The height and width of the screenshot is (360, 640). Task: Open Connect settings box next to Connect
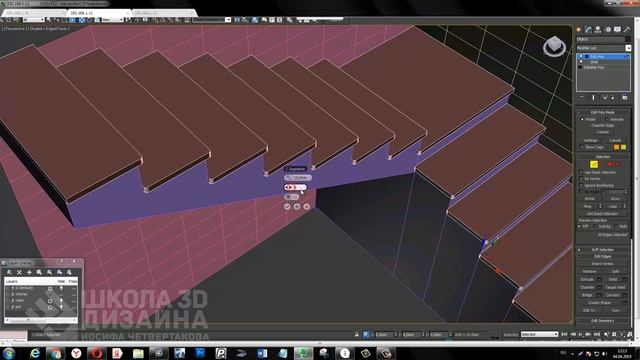pos(624,295)
